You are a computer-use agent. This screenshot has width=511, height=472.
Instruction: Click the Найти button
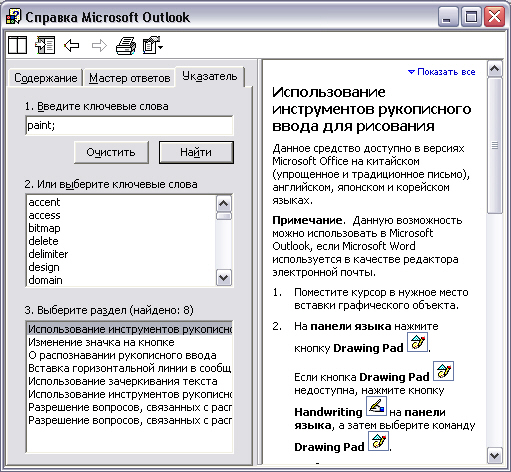coord(196,152)
